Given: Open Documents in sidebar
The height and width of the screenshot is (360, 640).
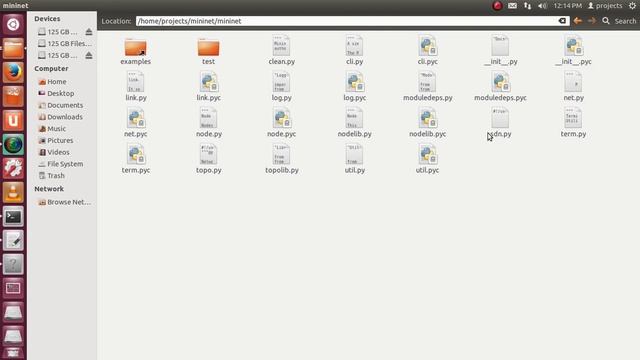Looking at the screenshot, I should [x=60, y=105].
